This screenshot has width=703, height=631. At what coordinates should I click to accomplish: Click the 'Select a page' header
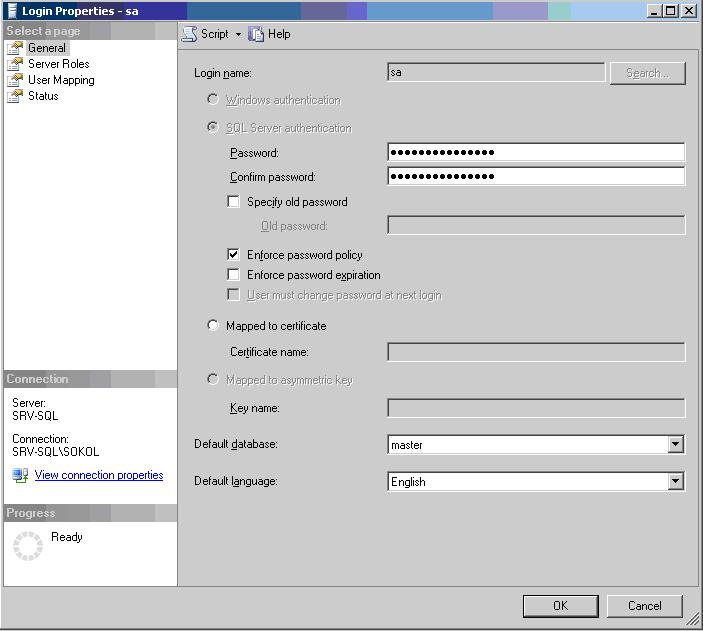point(90,31)
